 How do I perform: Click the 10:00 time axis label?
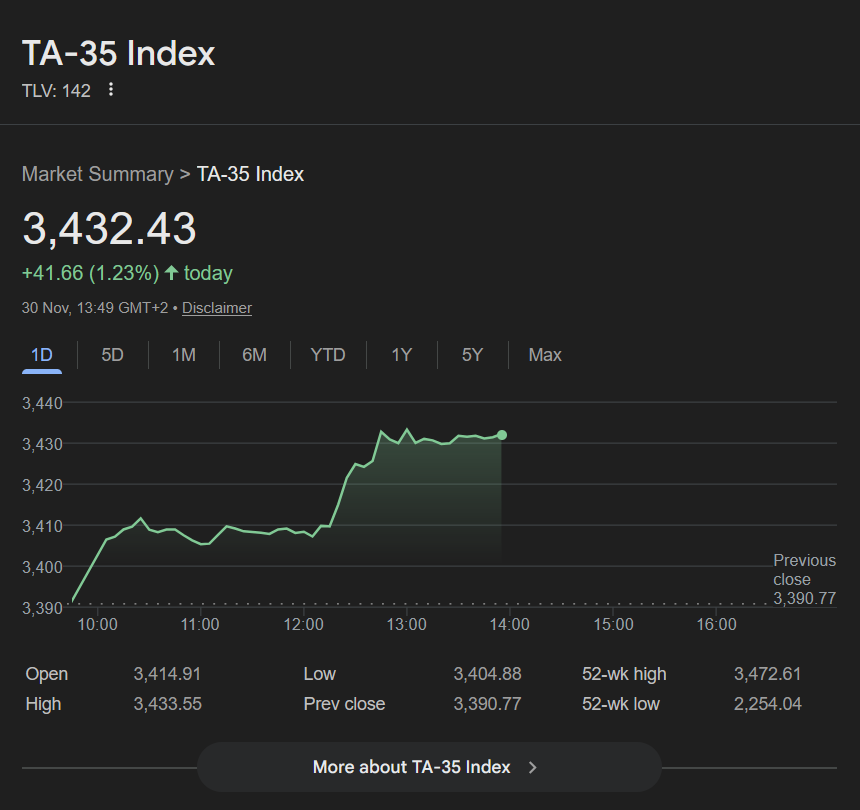tap(98, 624)
